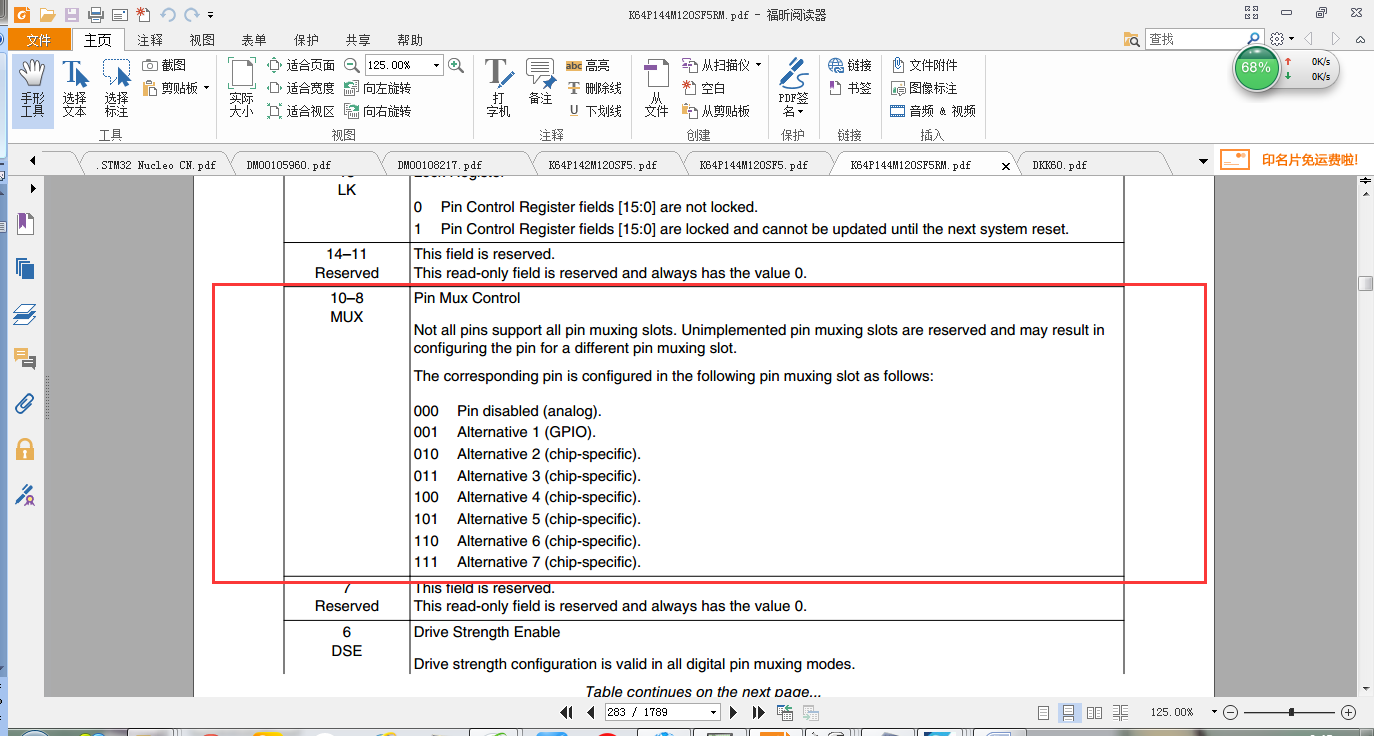Viewport: 1374px width, 736px height.
Task: Open the Bookmarks side panel
Action: pyautogui.click(x=25, y=224)
